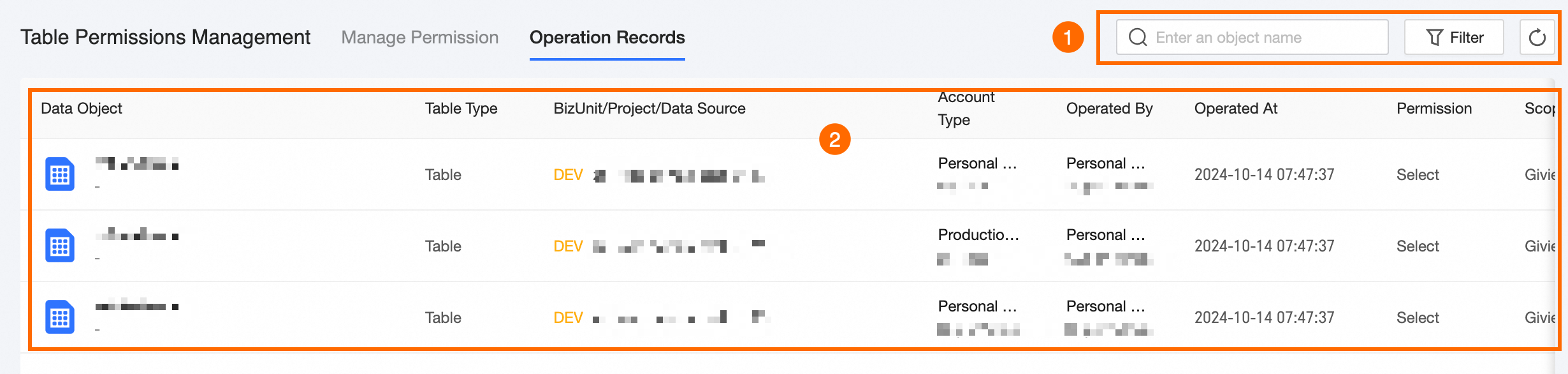This screenshot has height=374, width=1568.
Task: Click the first row's table icon
Action: (60, 174)
